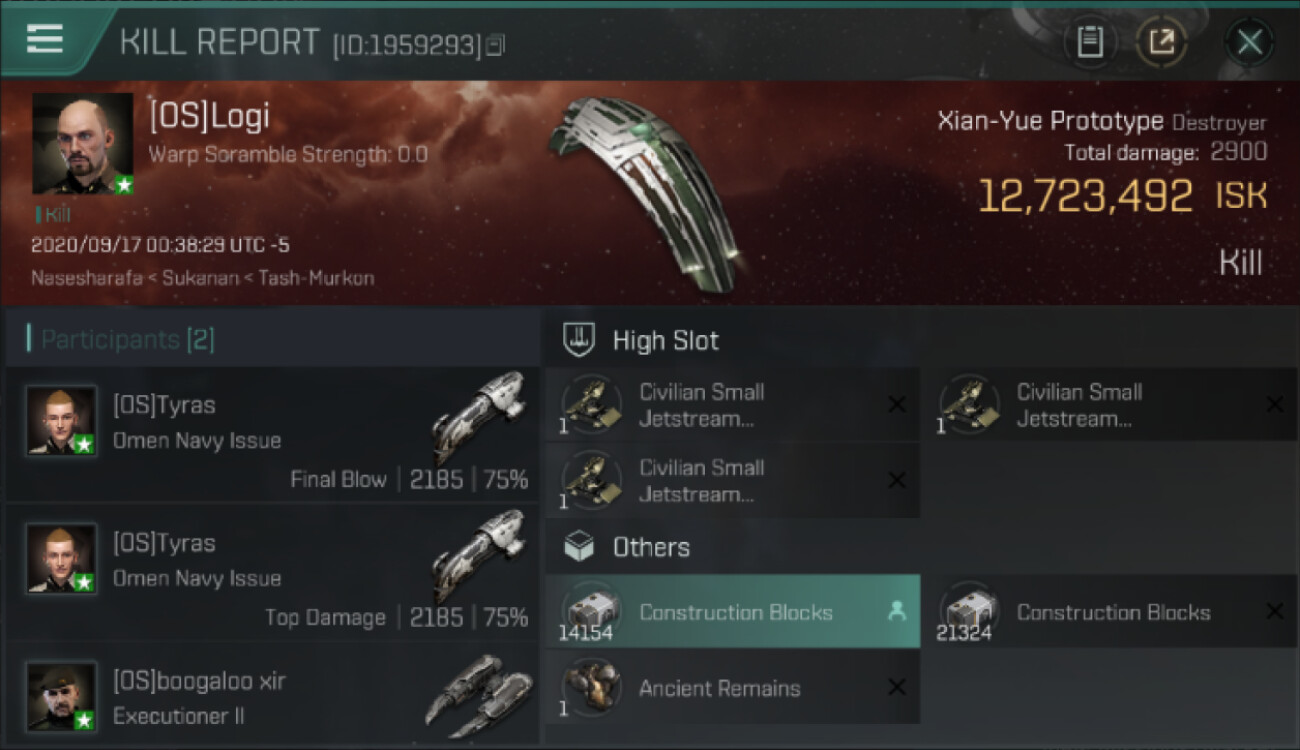Select the top-right Civilian Small Jetstream item

(1110, 404)
